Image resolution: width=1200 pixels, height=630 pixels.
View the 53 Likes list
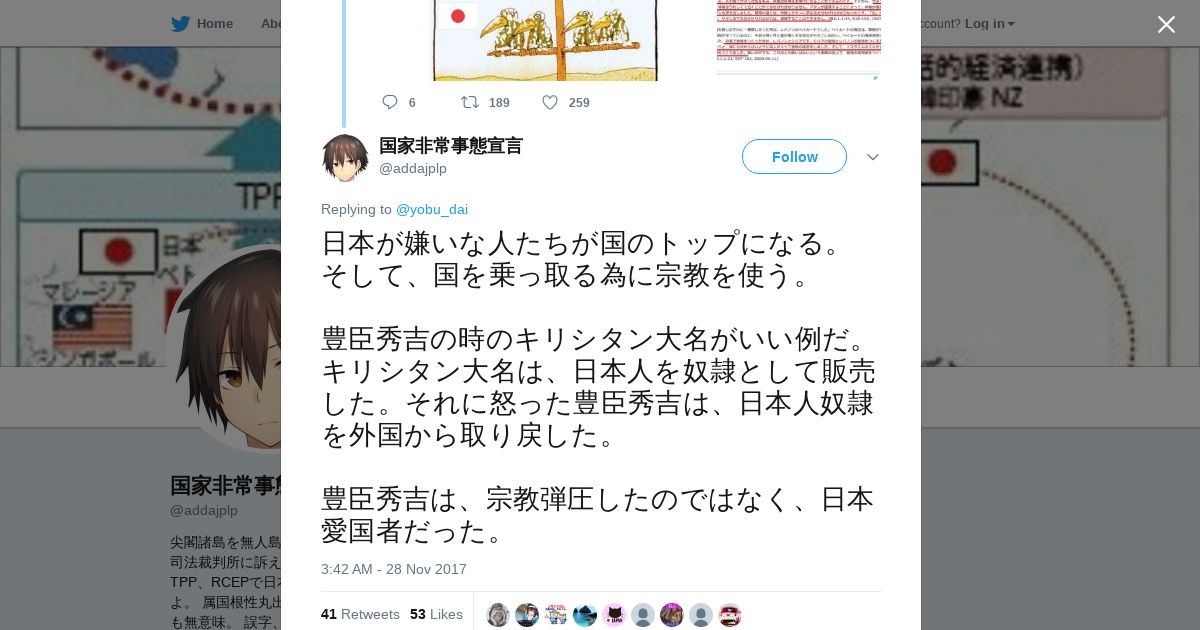tap(436, 614)
